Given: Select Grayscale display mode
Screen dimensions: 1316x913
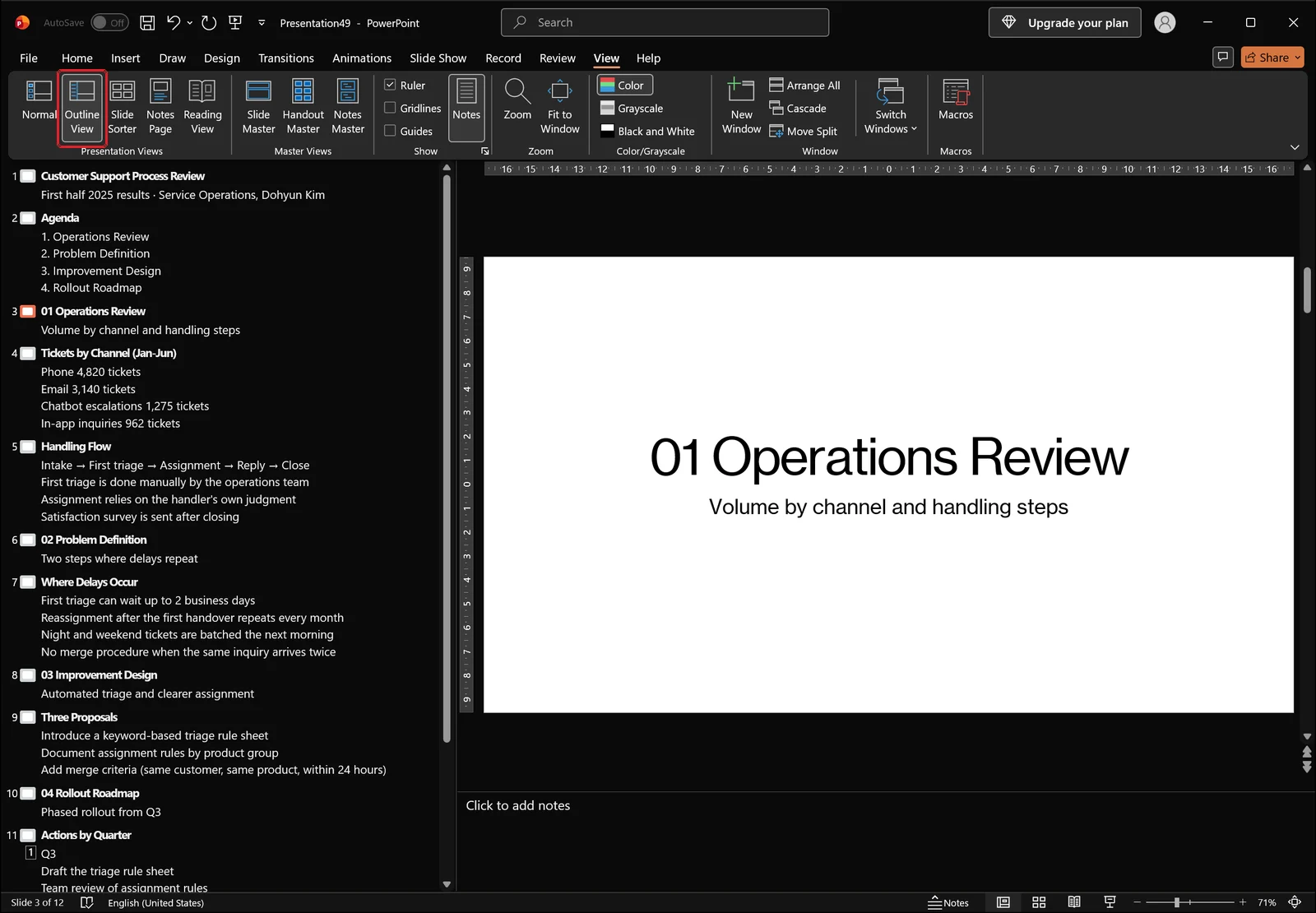Looking at the screenshot, I should coord(631,108).
